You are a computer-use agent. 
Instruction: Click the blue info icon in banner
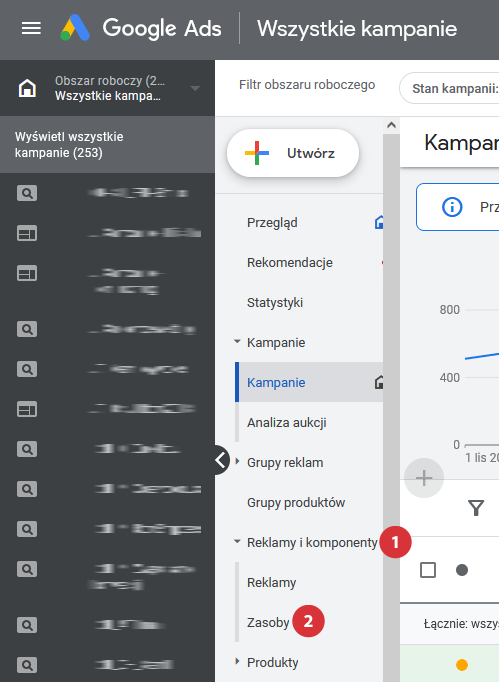[452, 207]
